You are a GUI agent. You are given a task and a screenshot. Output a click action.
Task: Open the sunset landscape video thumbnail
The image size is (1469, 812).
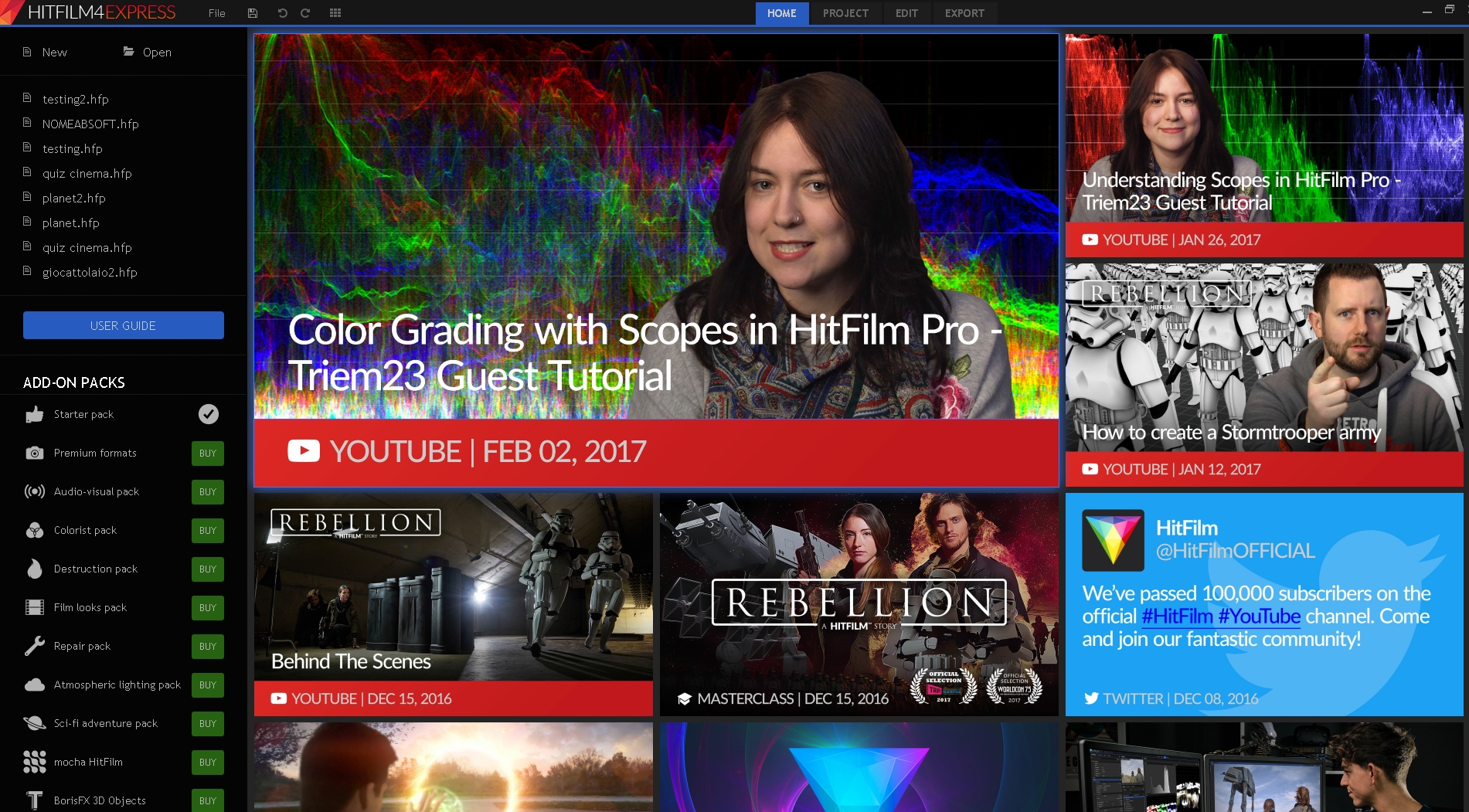454,767
